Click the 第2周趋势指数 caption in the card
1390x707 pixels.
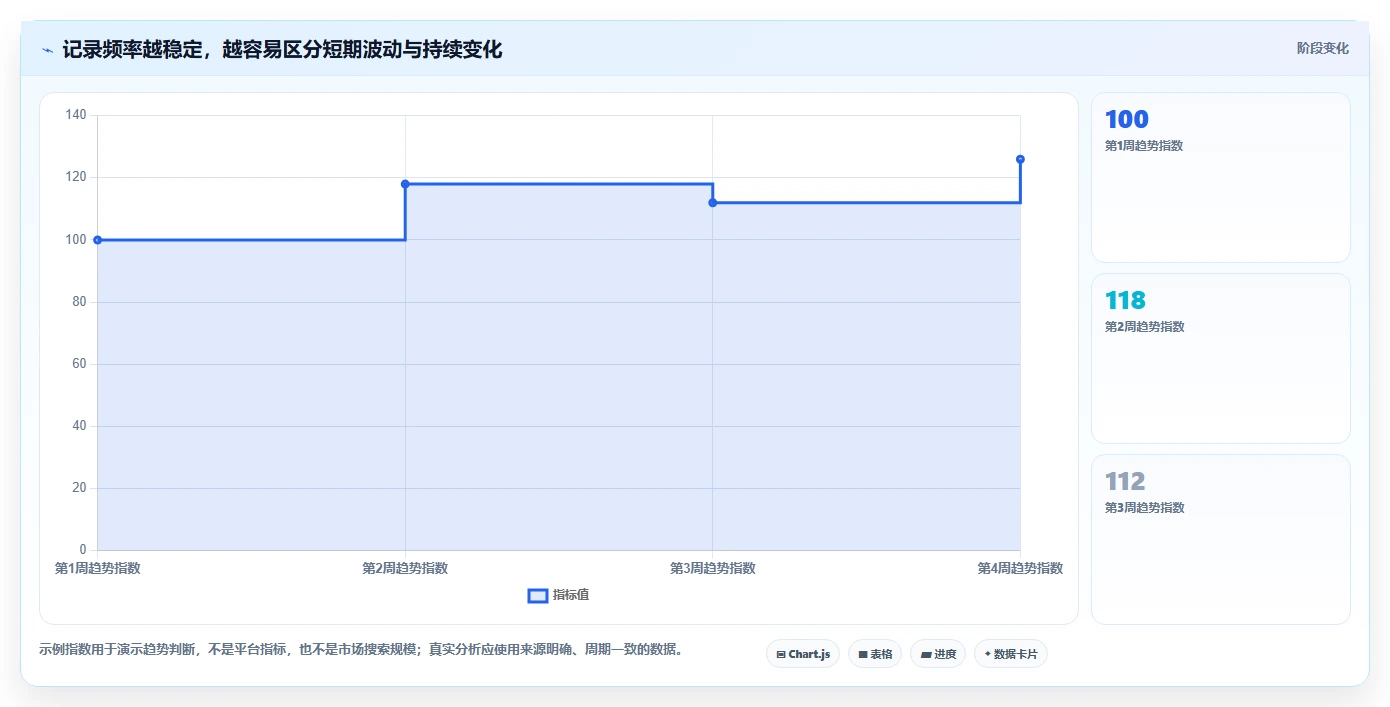click(x=1145, y=327)
